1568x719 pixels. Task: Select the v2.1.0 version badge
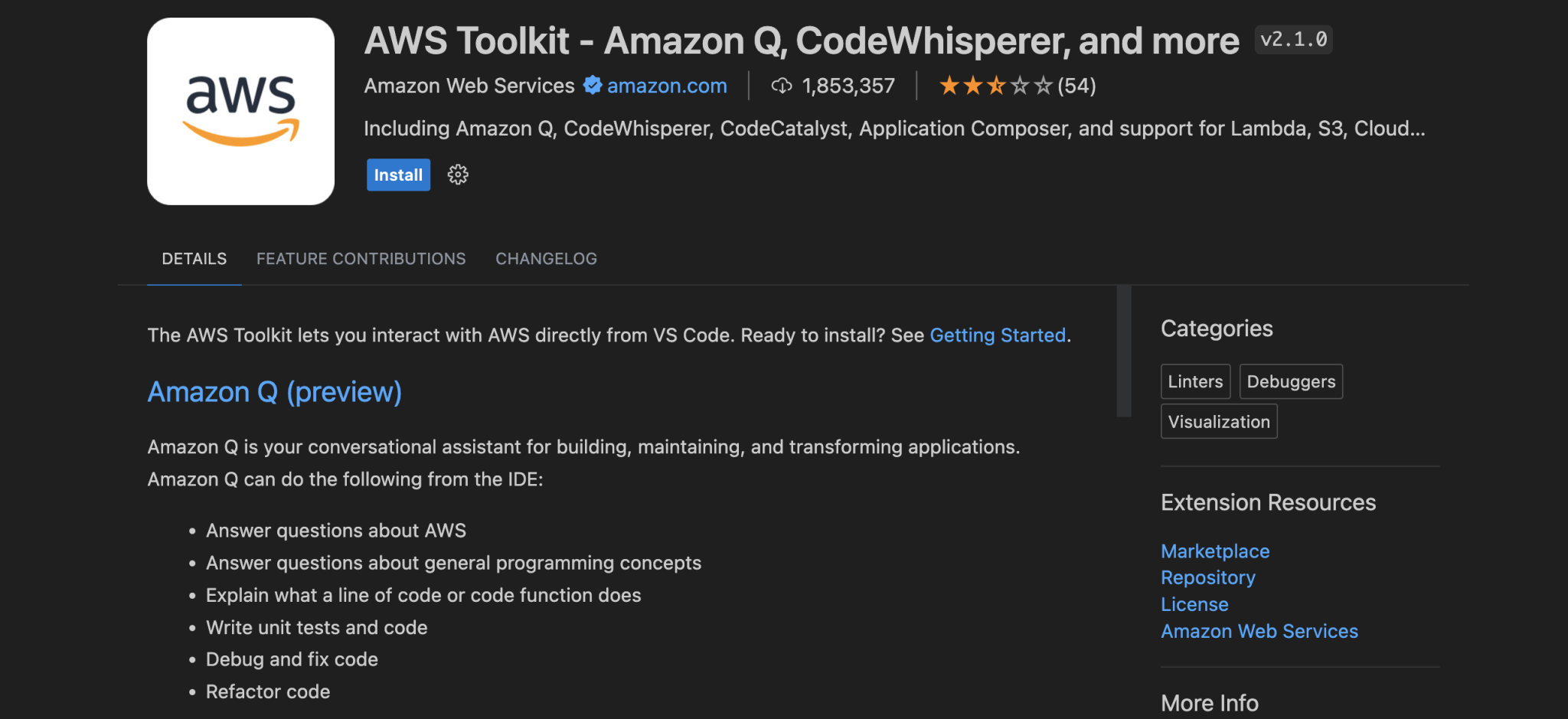[x=1292, y=40]
